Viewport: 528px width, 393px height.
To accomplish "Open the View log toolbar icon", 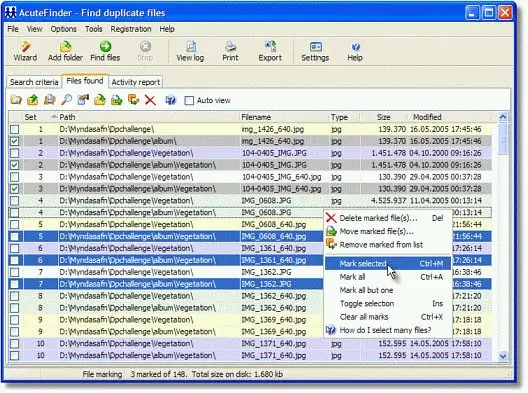I will pyautogui.click(x=190, y=51).
